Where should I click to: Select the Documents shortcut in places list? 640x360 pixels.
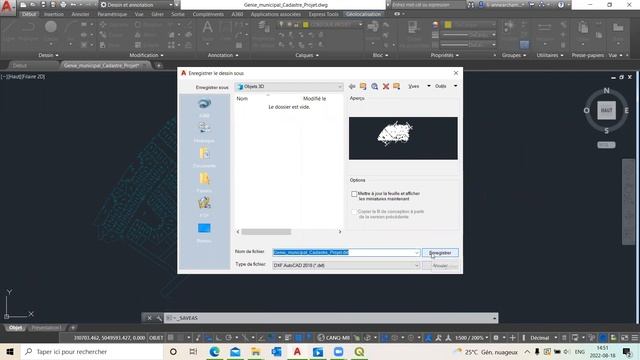tap(204, 158)
